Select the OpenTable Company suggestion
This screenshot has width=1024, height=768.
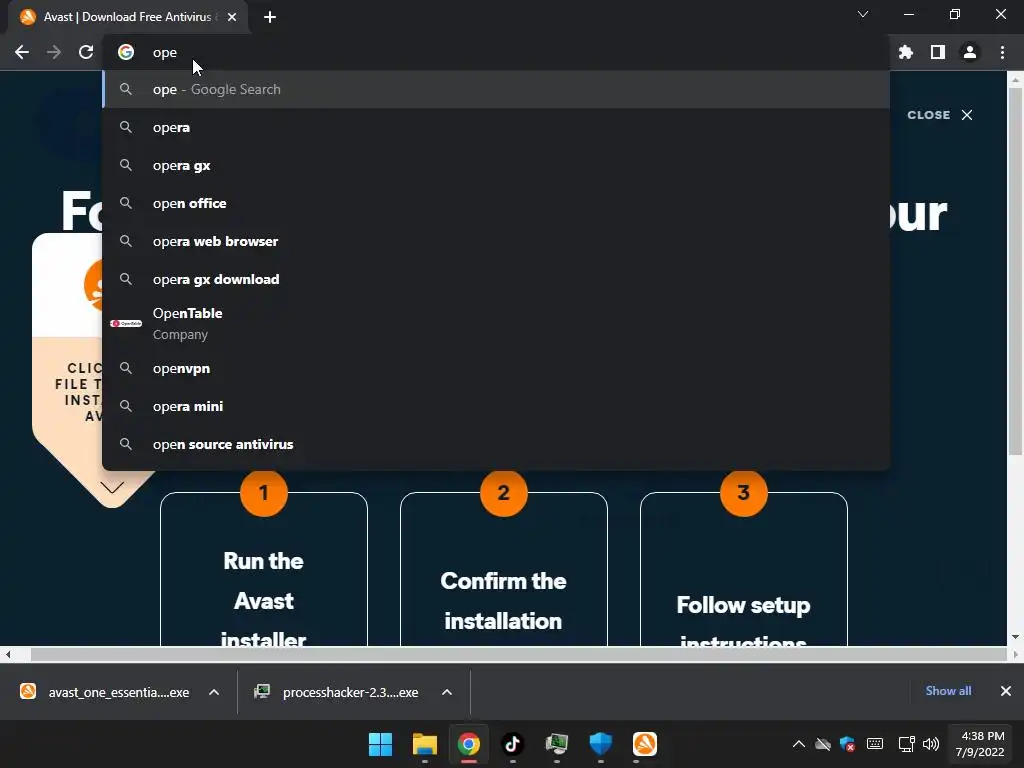coord(496,323)
